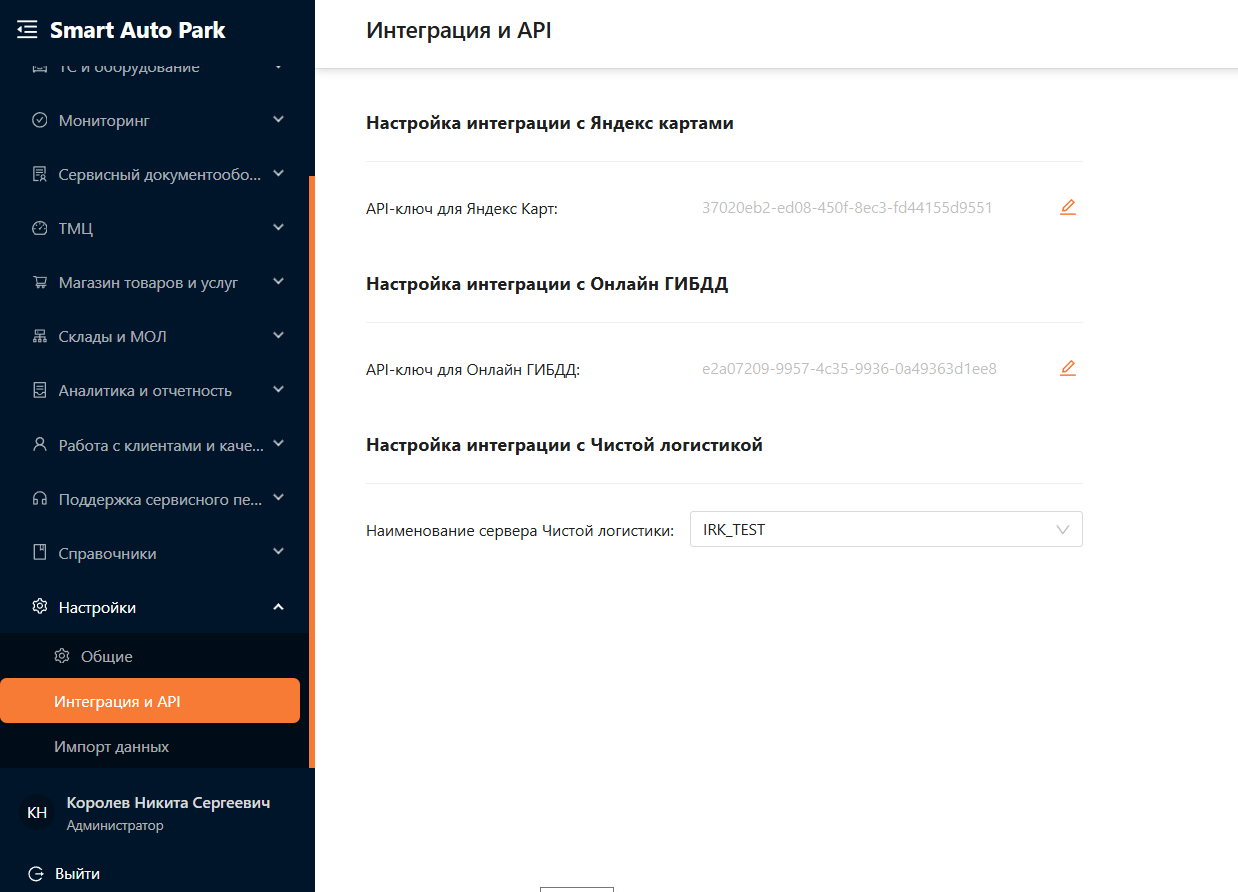Expand the Справочники menu chevron
The height and width of the screenshot is (892, 1238).
tap(278, 552)
